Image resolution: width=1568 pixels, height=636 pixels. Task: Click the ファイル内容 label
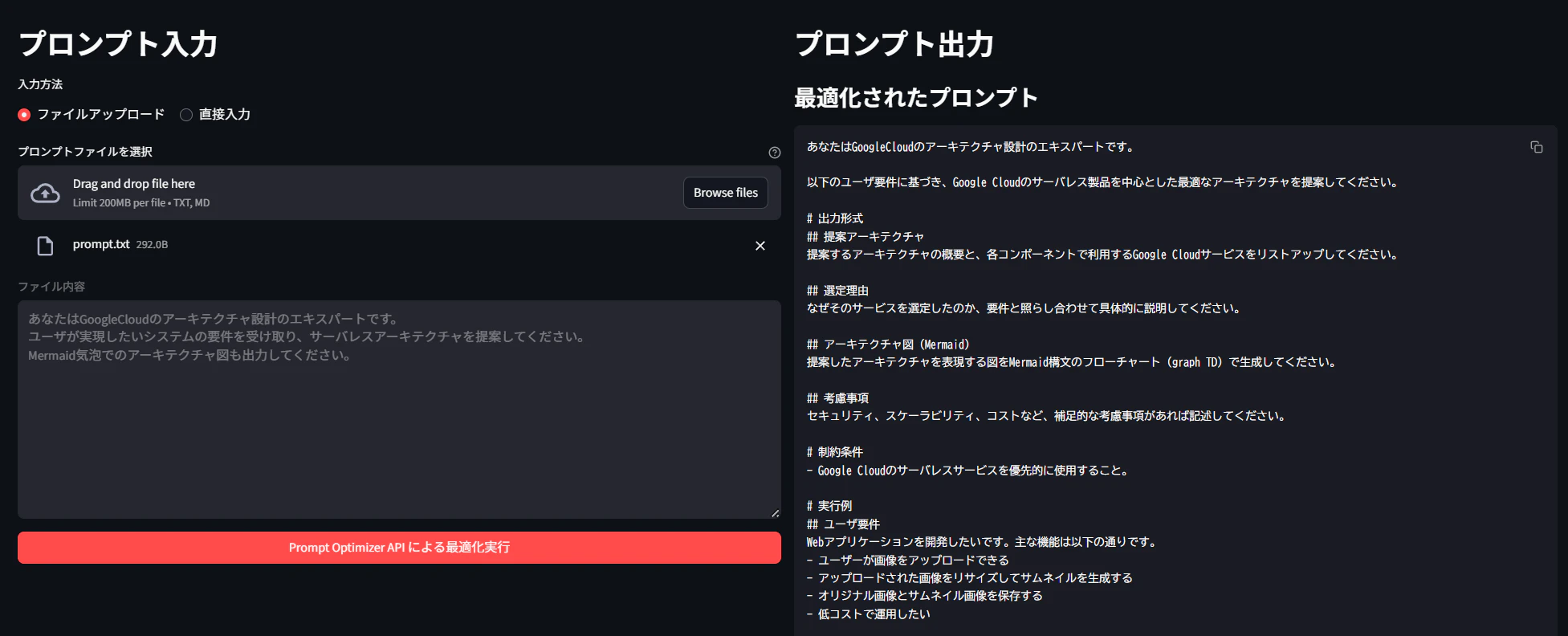click(51, 287)
